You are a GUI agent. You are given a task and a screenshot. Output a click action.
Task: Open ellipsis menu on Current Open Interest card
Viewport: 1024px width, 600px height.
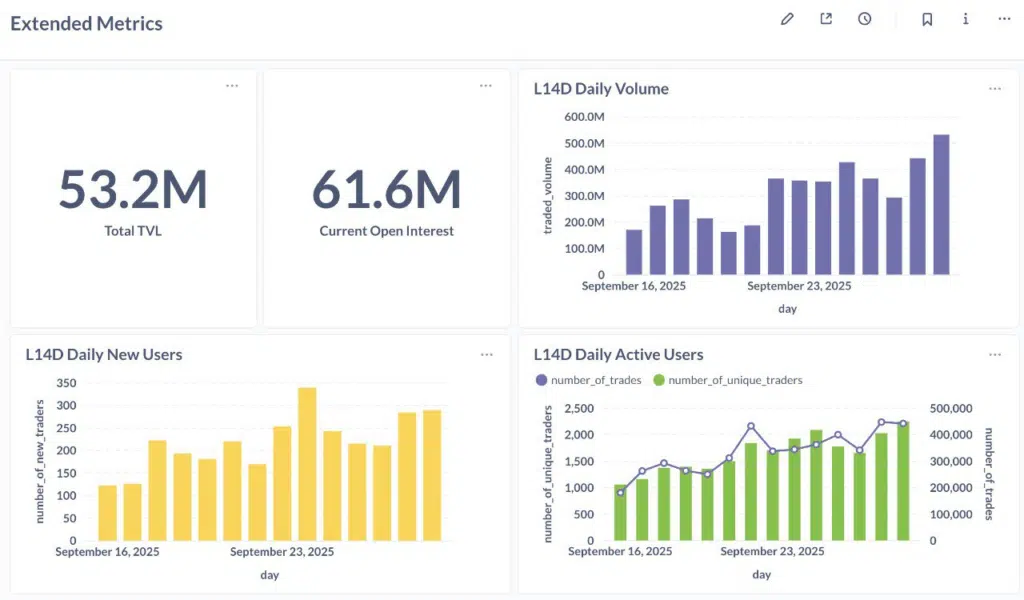[486, 86]
